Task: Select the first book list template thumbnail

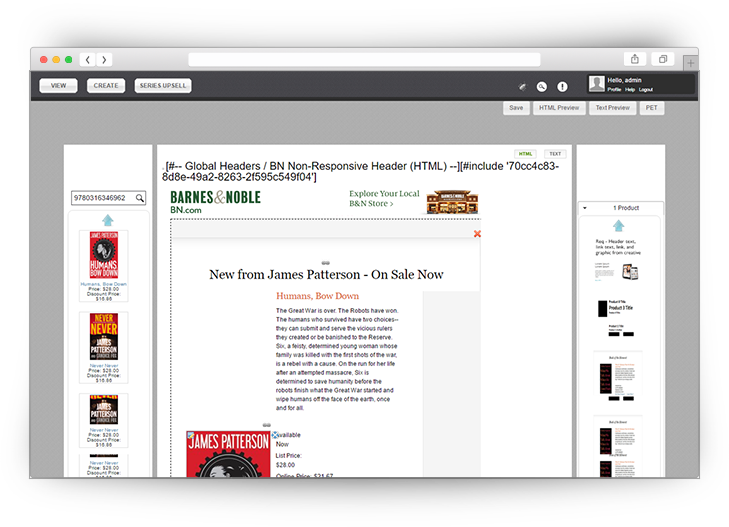Action: click(x=618, y=378)
